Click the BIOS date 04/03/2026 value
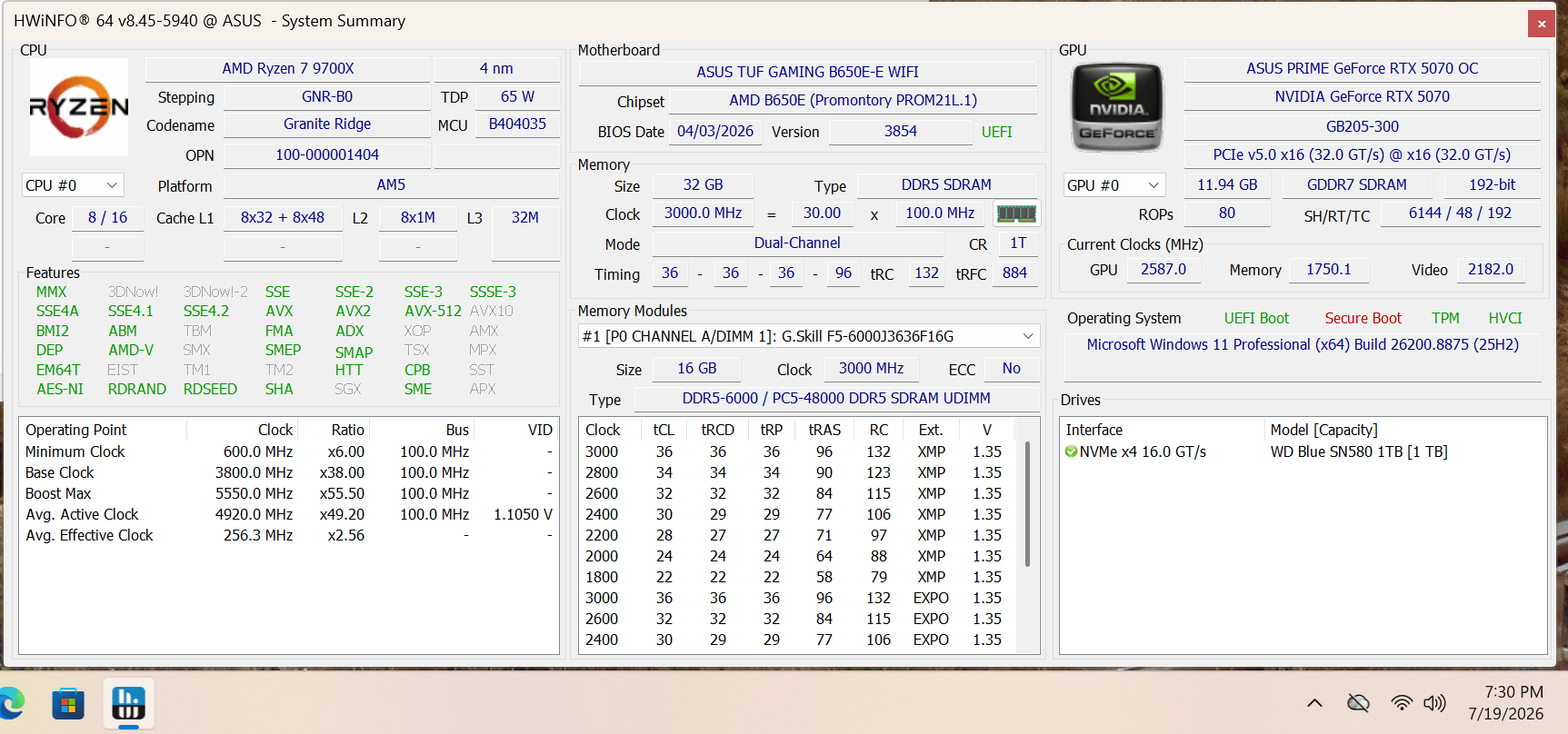The image size is (1568, 734). (715, 131)
